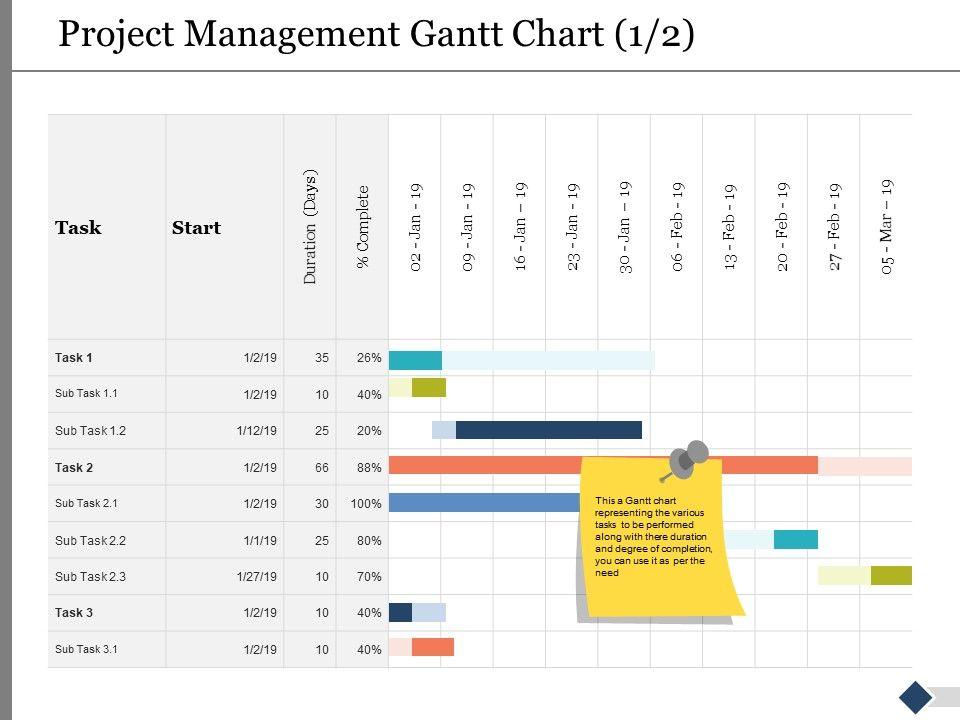Click the 06 - Feb - 19 date header
The height and width of the screenshot is (720, 960).
coord(677,228)
